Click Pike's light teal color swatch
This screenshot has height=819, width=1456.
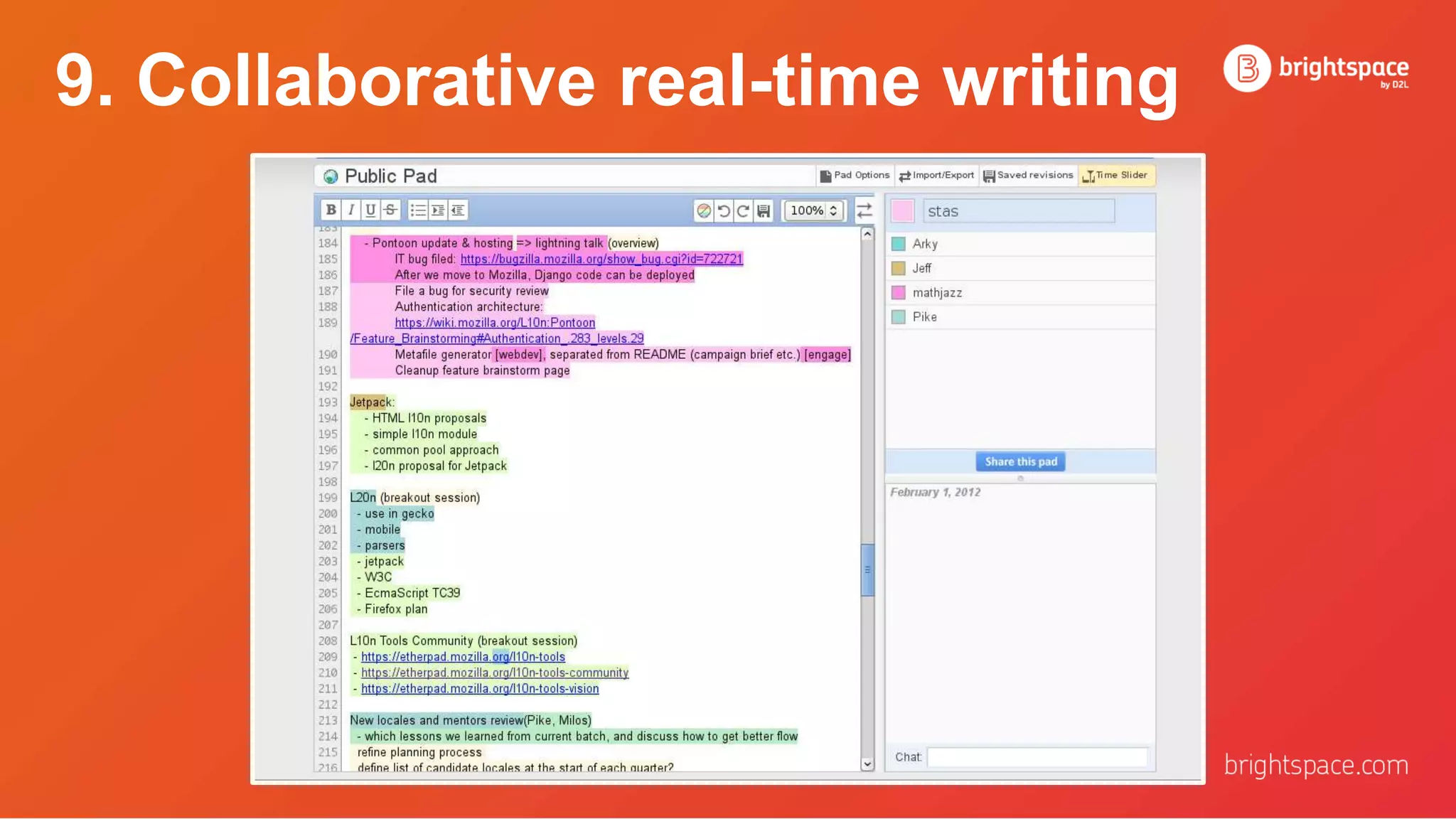[899, 316]
